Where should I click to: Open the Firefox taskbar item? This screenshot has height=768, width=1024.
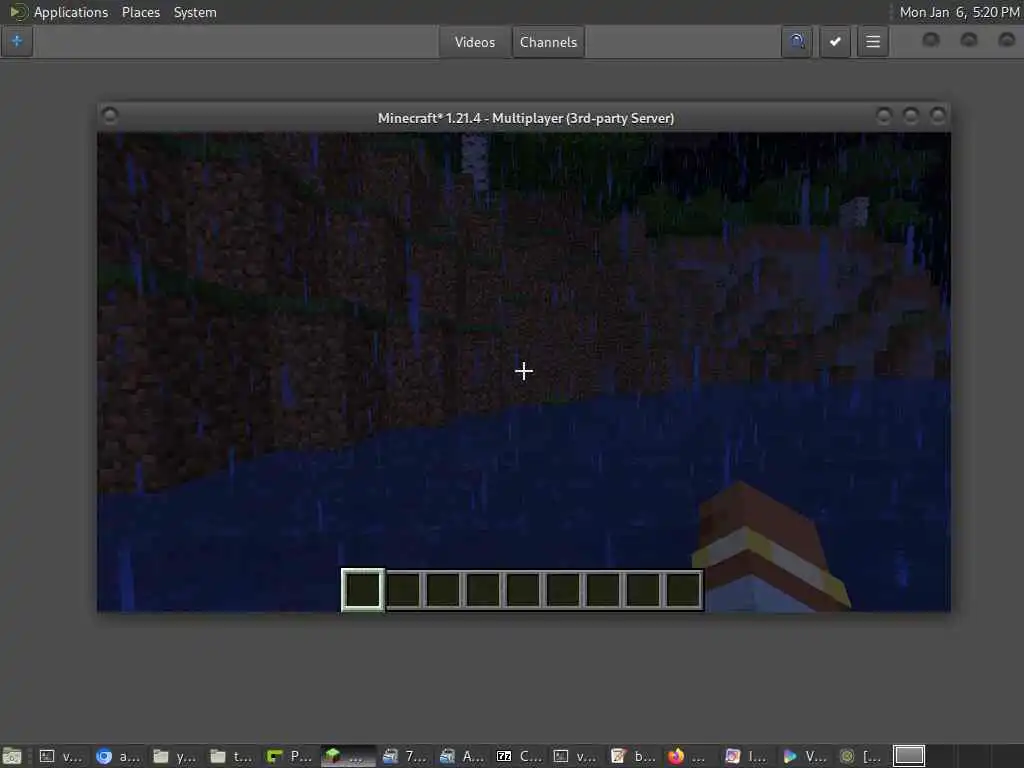click(690, 756)
